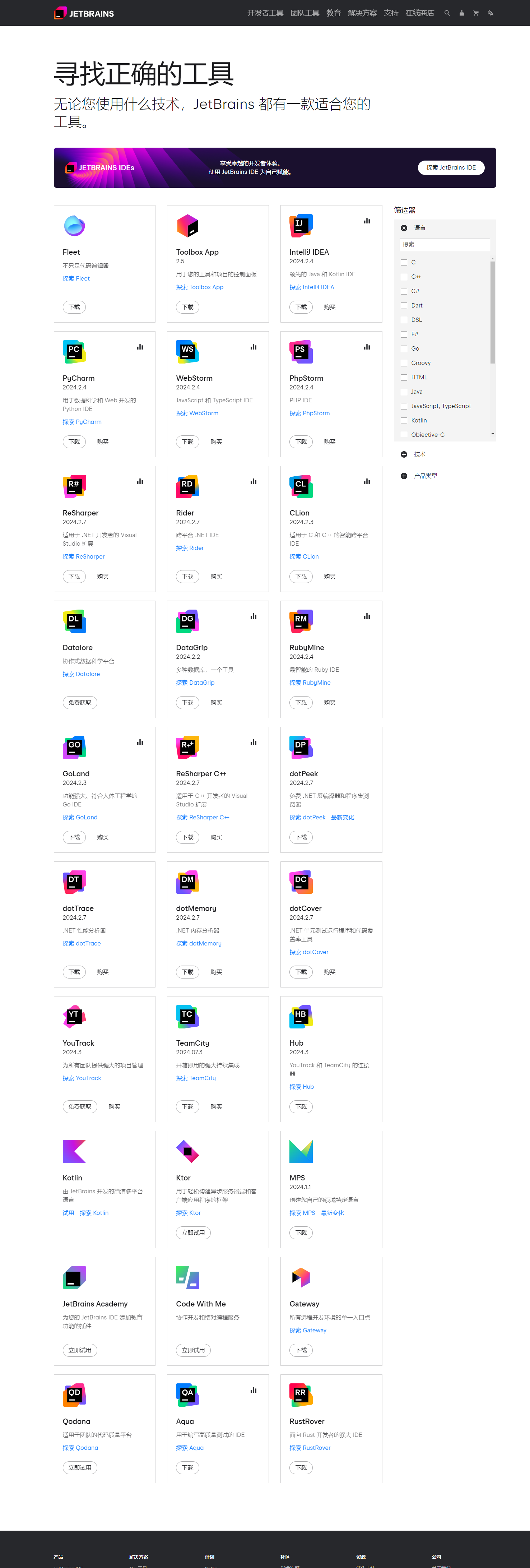Click the PhpStorm PS icon
The image size is (530, 1568).
click(301, 352)
